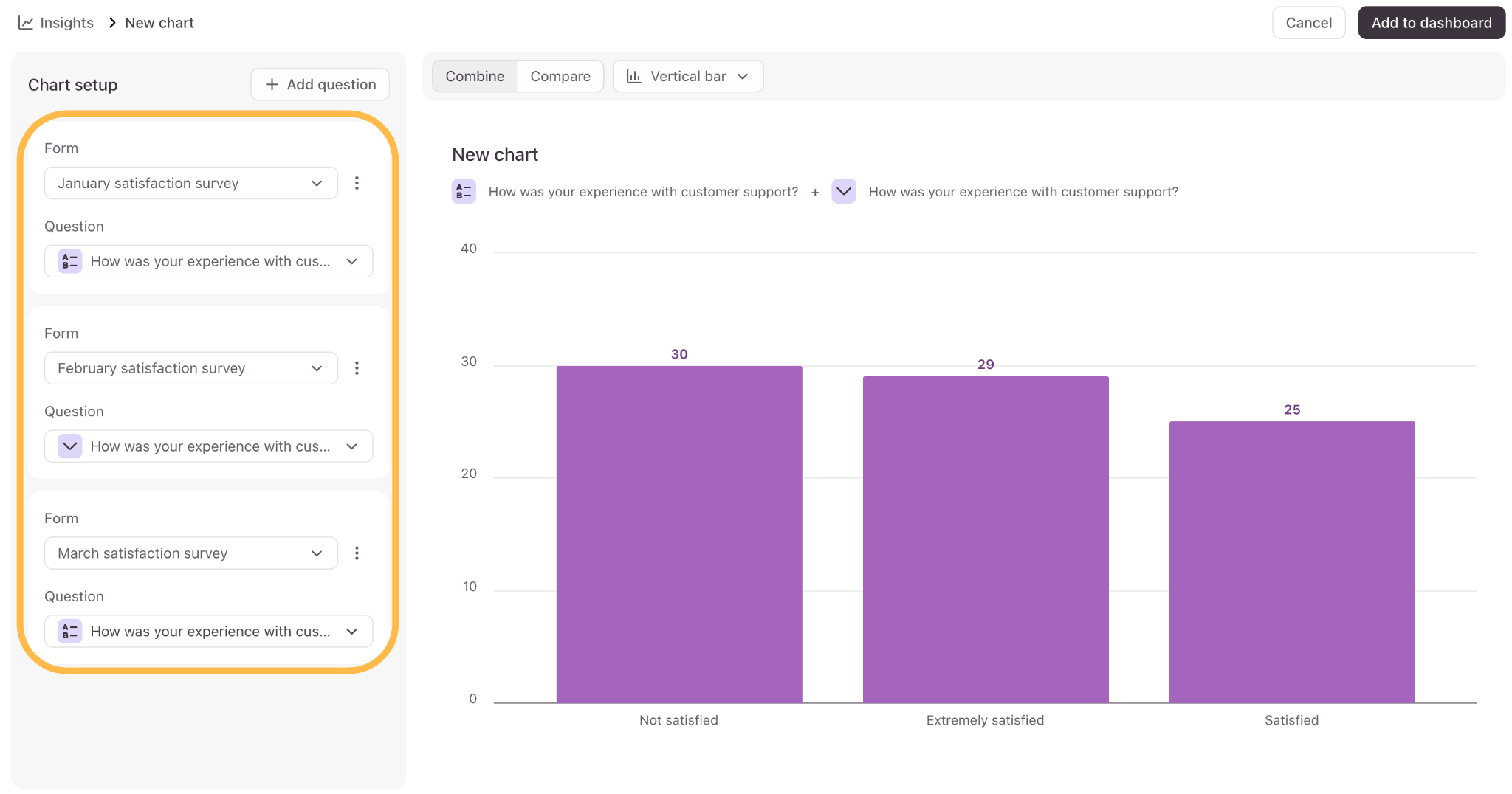Image resolution: width=1512 pixels, height=794 pixels.
Task: Switch to Compare mode
Action: (560, 76)
